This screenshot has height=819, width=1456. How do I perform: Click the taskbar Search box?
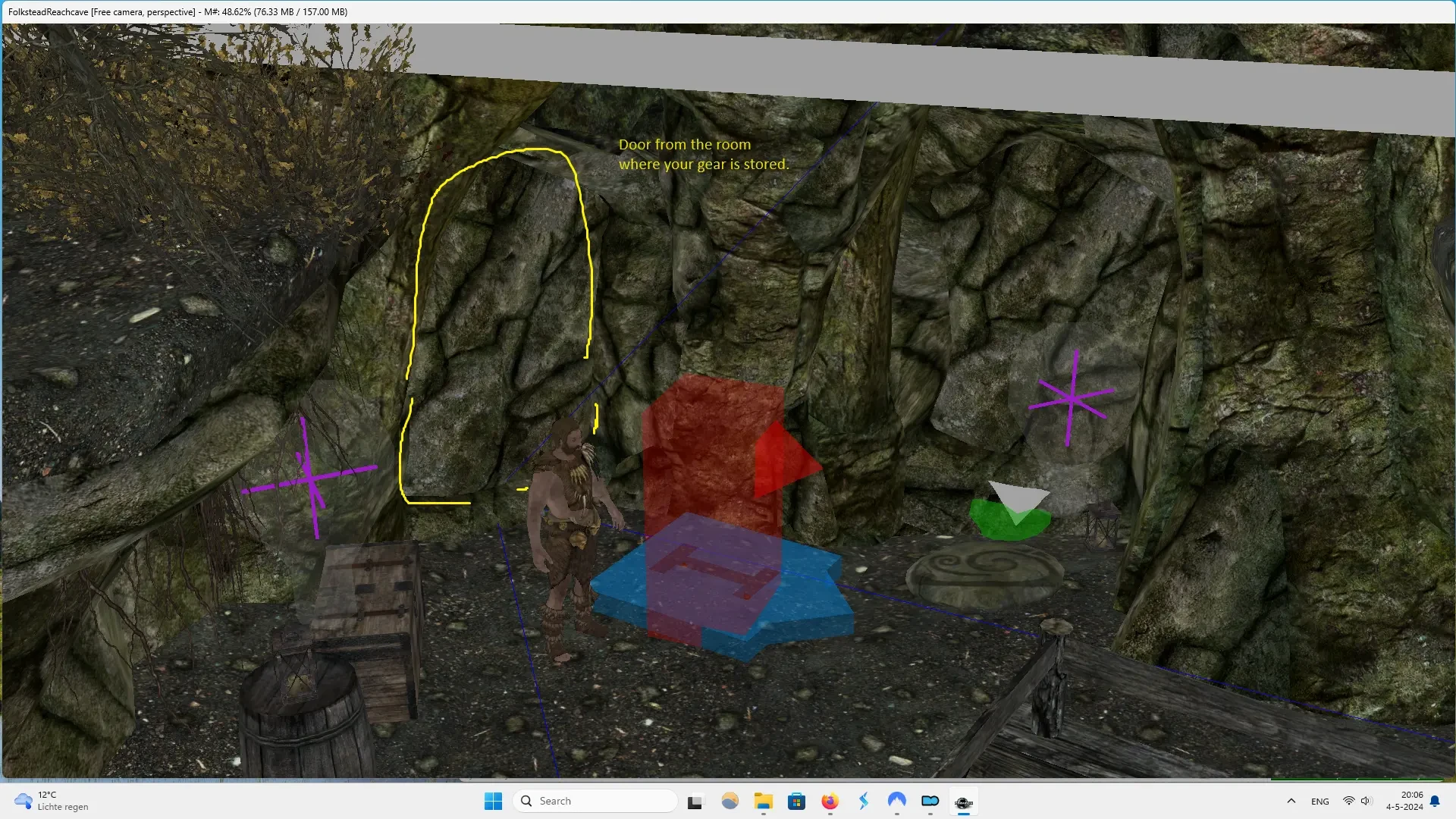coord(595,801)
